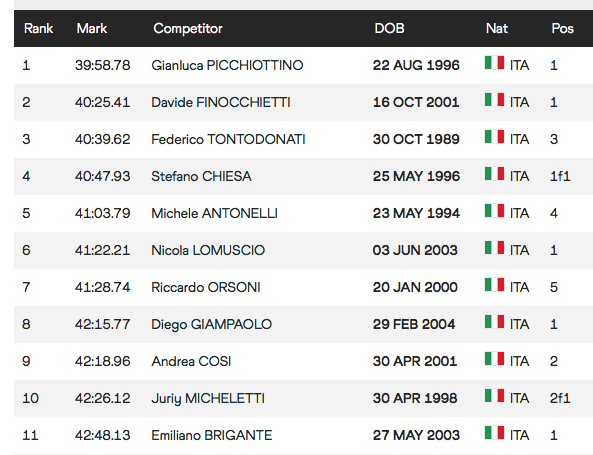
Task: Sort table by the Rank column header
Action: coord(38,28)
